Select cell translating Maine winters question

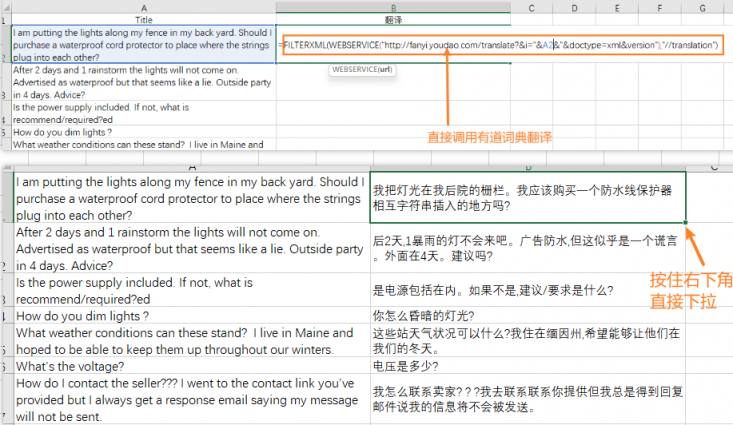528,341
